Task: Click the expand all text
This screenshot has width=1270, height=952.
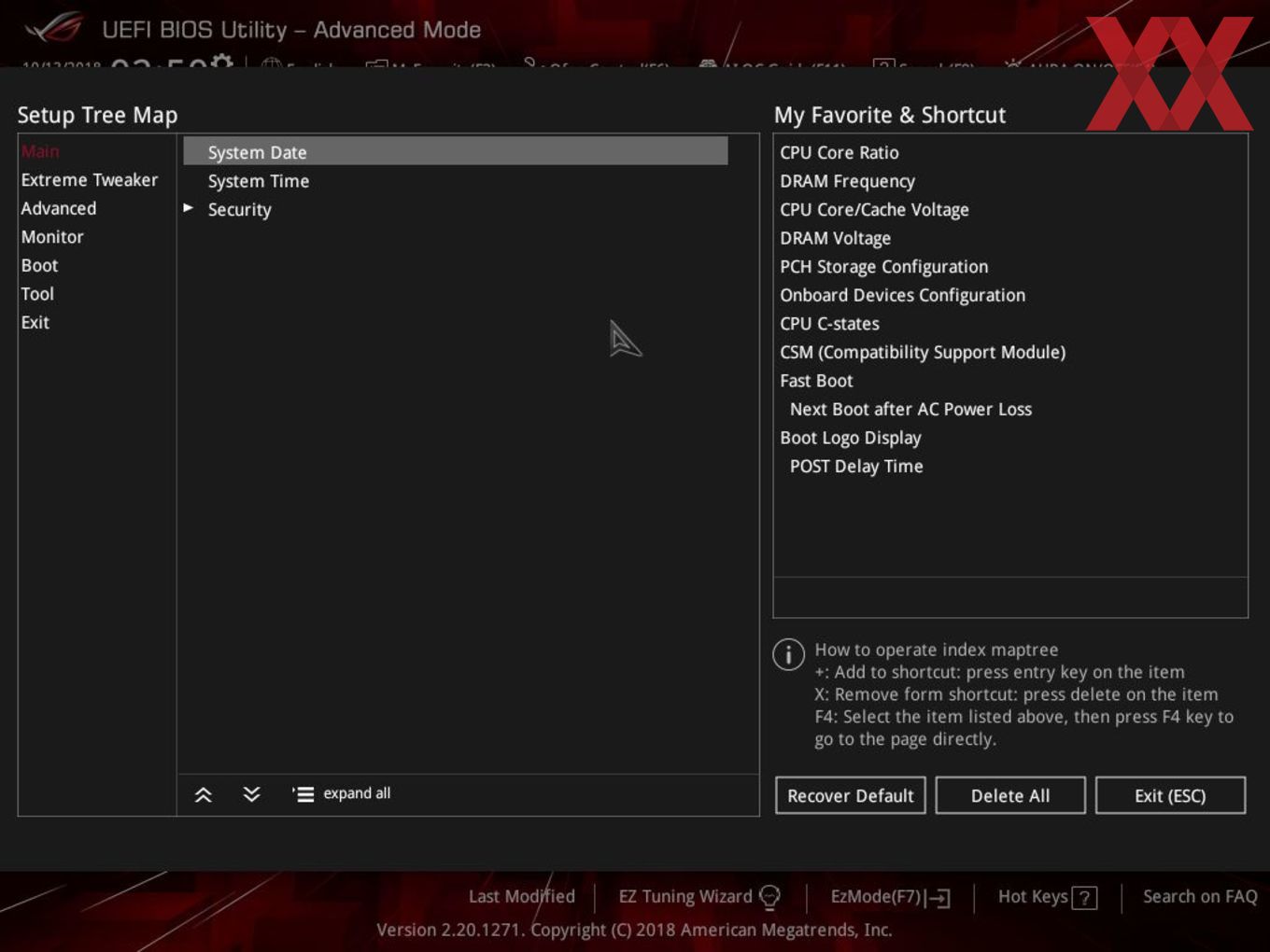Action: [x=357, y=793]
